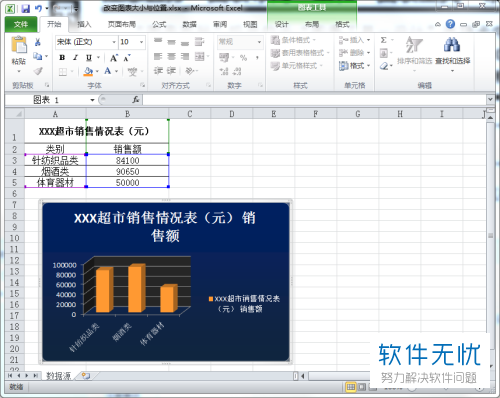Click the Cut scissors icon
Image resolution: width=500 pixels, height=398 pixels.
coord(38,42)
